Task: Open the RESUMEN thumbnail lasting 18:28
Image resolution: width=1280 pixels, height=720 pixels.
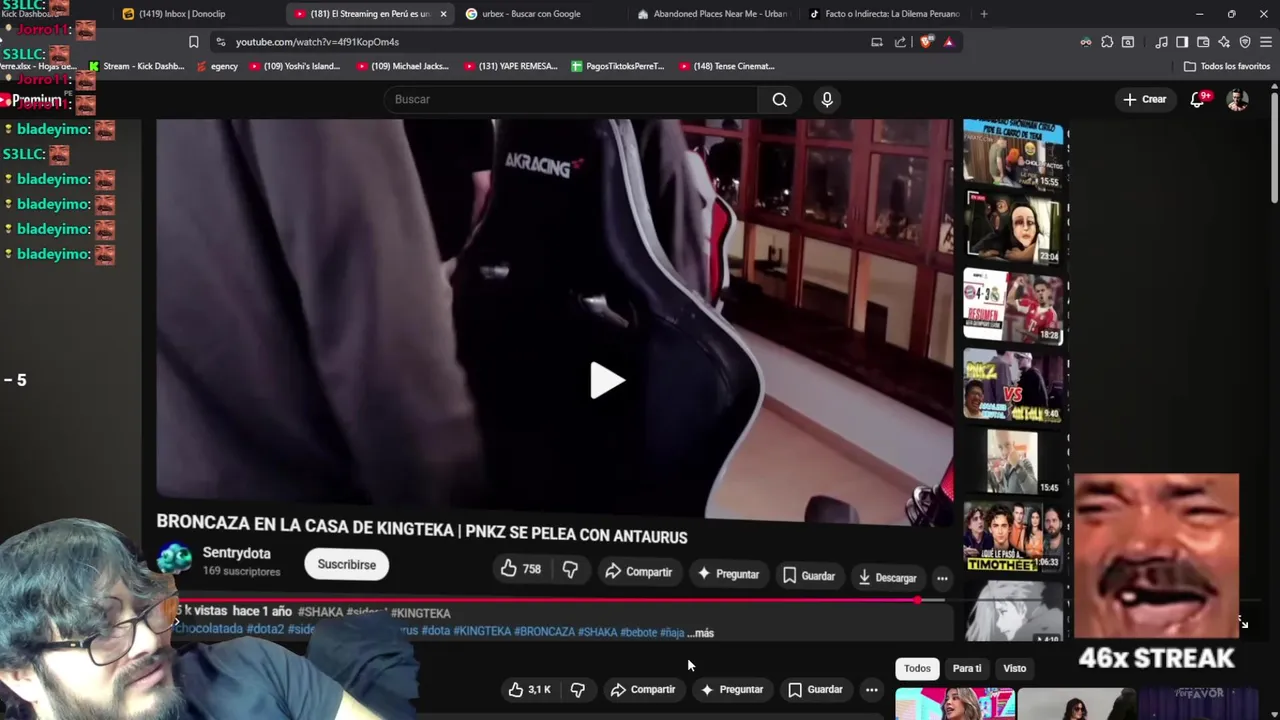Action: pos(1012,307)
